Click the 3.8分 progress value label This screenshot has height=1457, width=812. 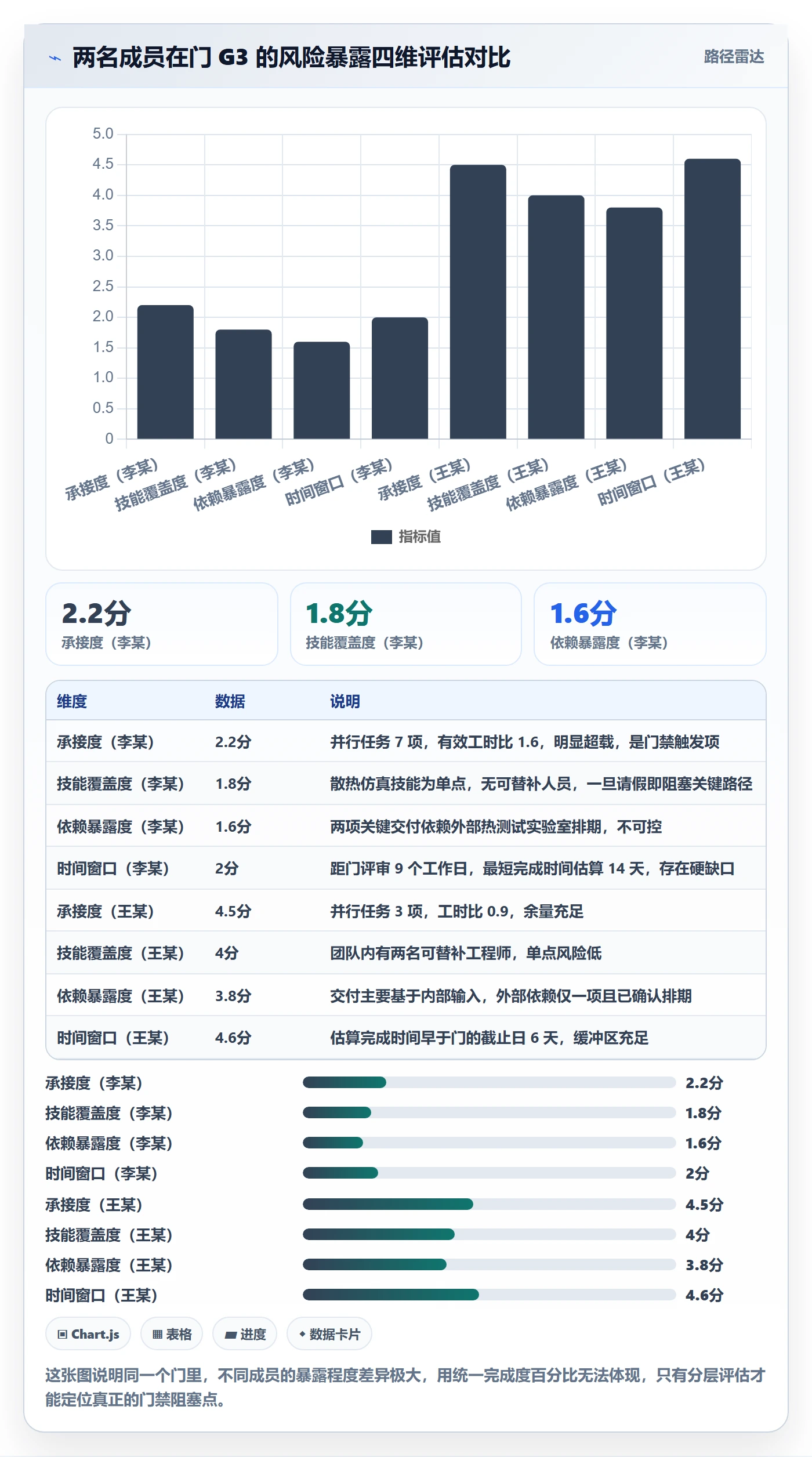pos(704,1264)
